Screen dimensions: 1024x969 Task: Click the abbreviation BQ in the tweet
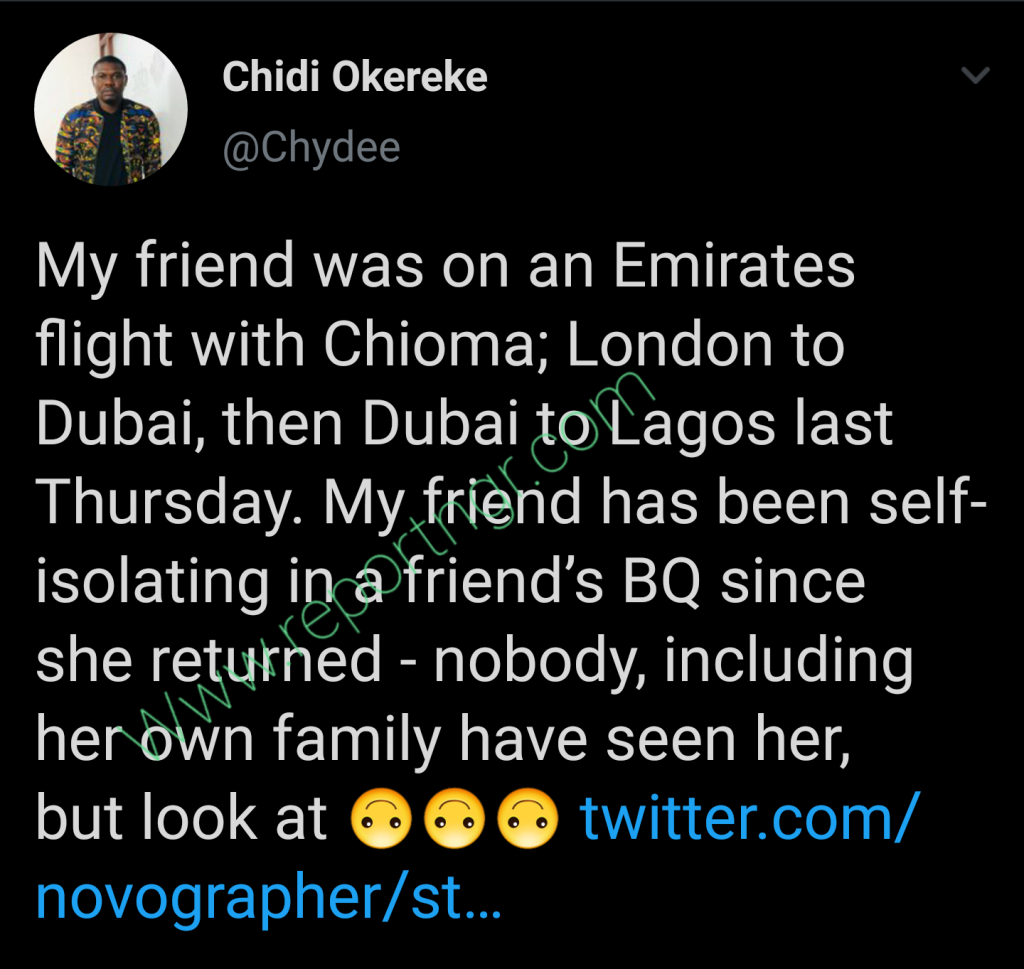pyautogui.click(x=662, y=583)
